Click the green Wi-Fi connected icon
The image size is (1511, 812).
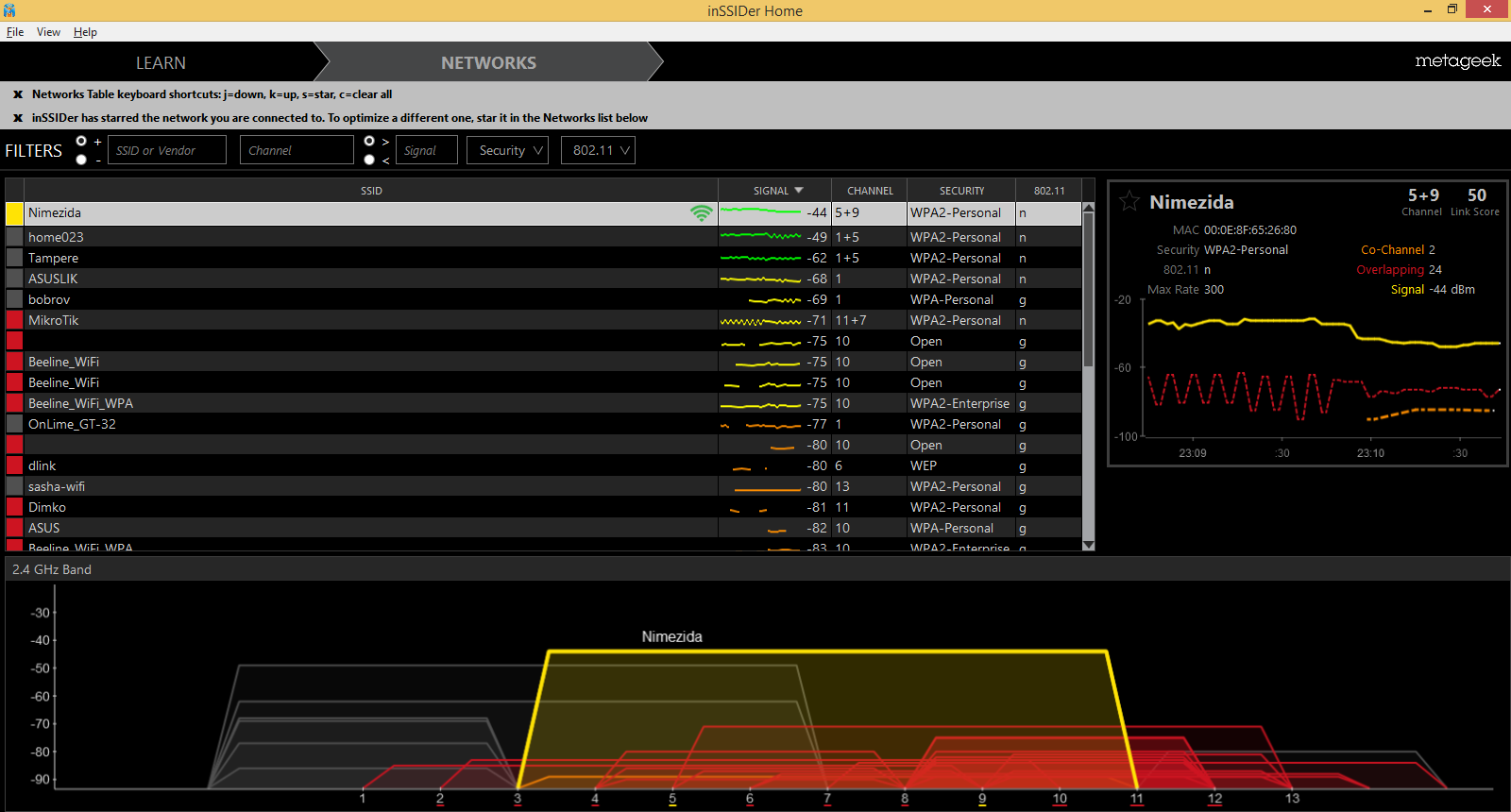tap(701, 213)
